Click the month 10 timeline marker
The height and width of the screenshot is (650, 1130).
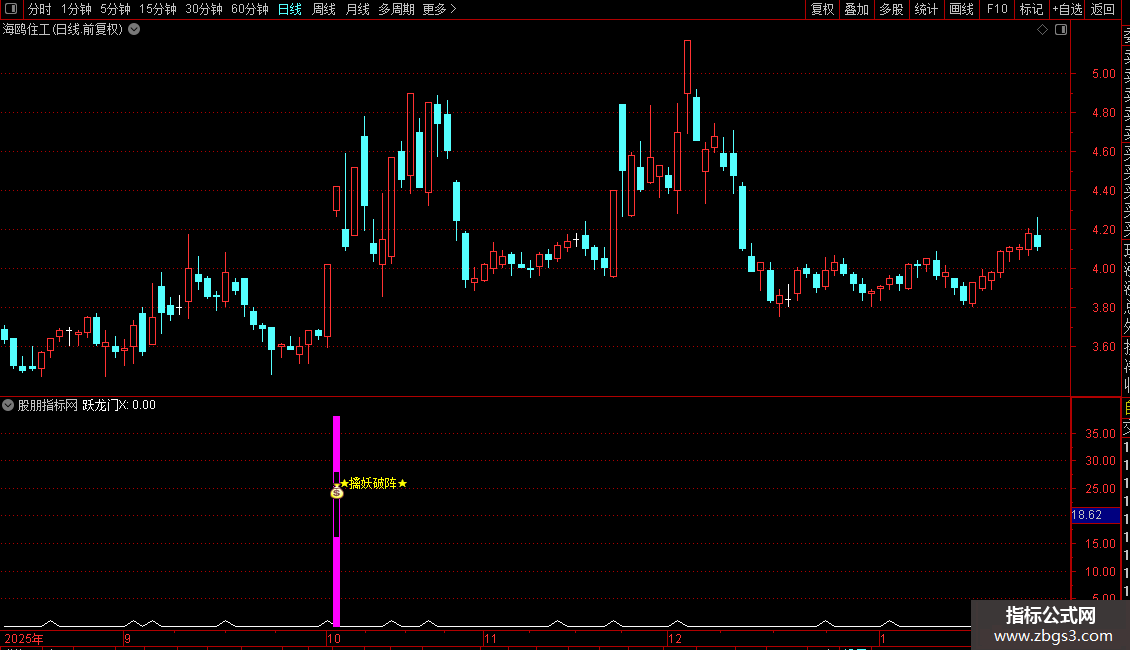(x=333, y=638)
